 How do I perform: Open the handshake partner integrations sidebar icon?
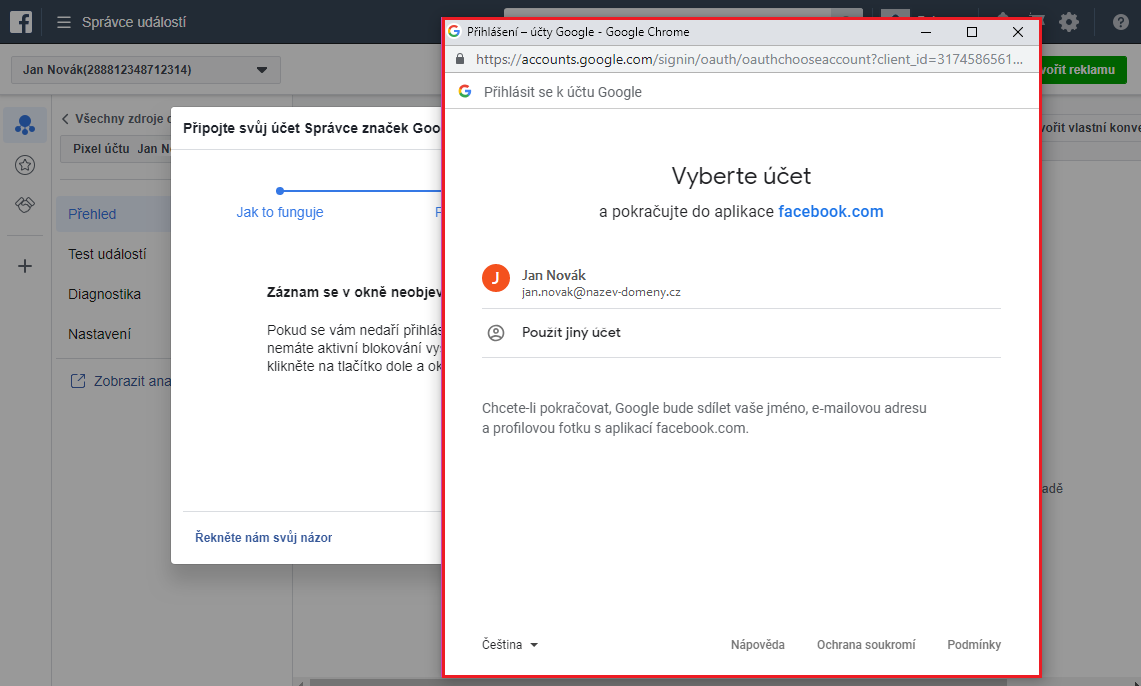click(25, 205)
